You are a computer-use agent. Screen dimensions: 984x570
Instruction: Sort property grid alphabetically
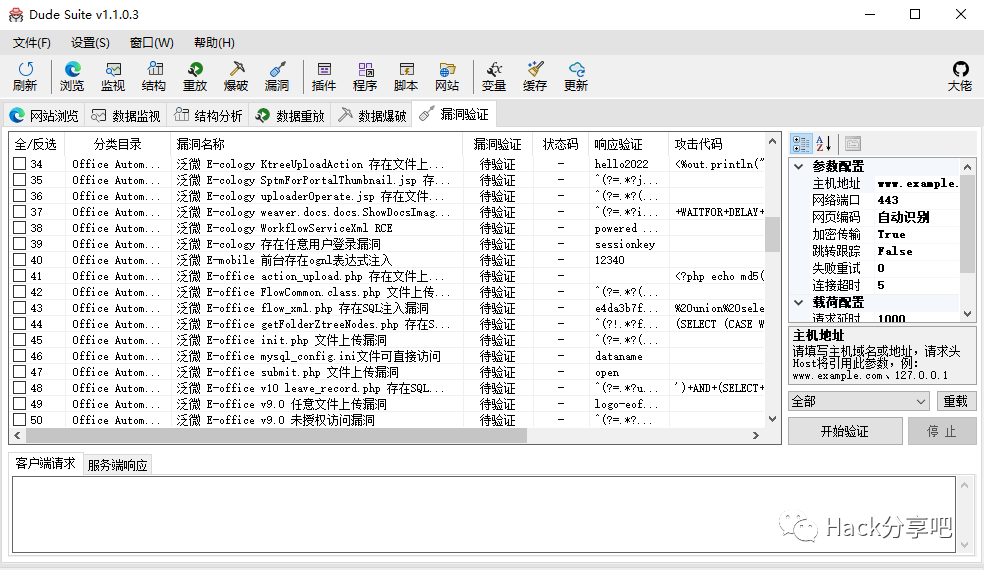coord(824,144)
